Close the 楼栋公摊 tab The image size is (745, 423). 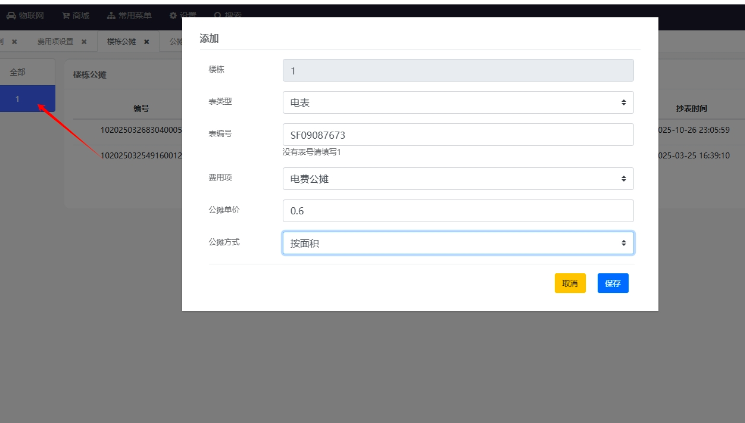pos(147,42)
